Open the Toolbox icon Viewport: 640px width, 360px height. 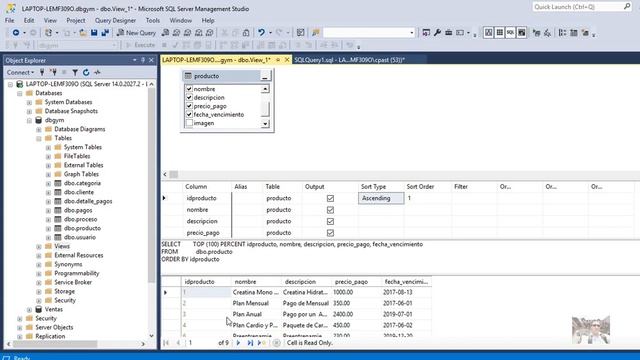[x=449, y=33]
